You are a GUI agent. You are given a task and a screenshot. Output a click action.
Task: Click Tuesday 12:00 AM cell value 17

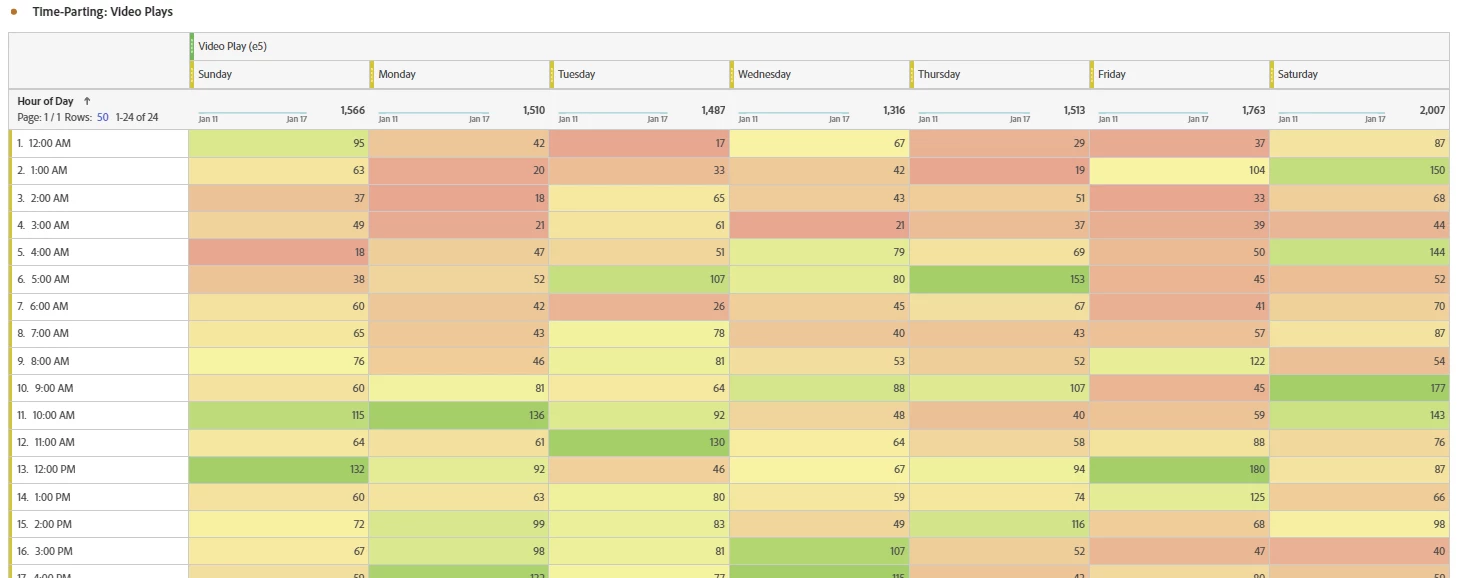(x=639, y=143)
